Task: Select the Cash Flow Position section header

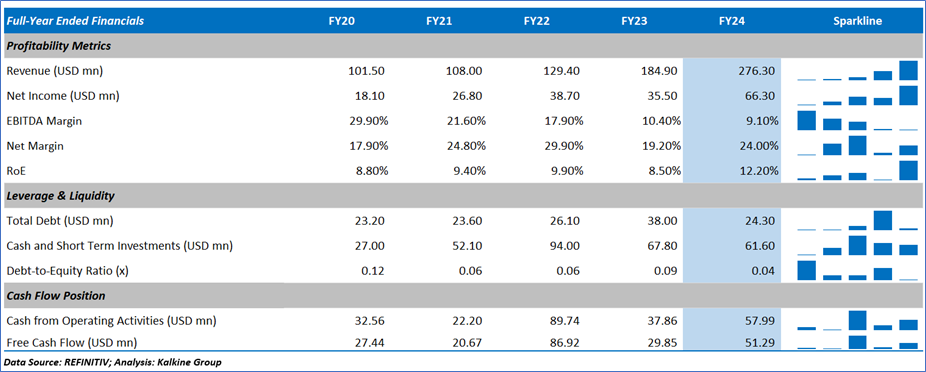Action: tap(462, 295)
